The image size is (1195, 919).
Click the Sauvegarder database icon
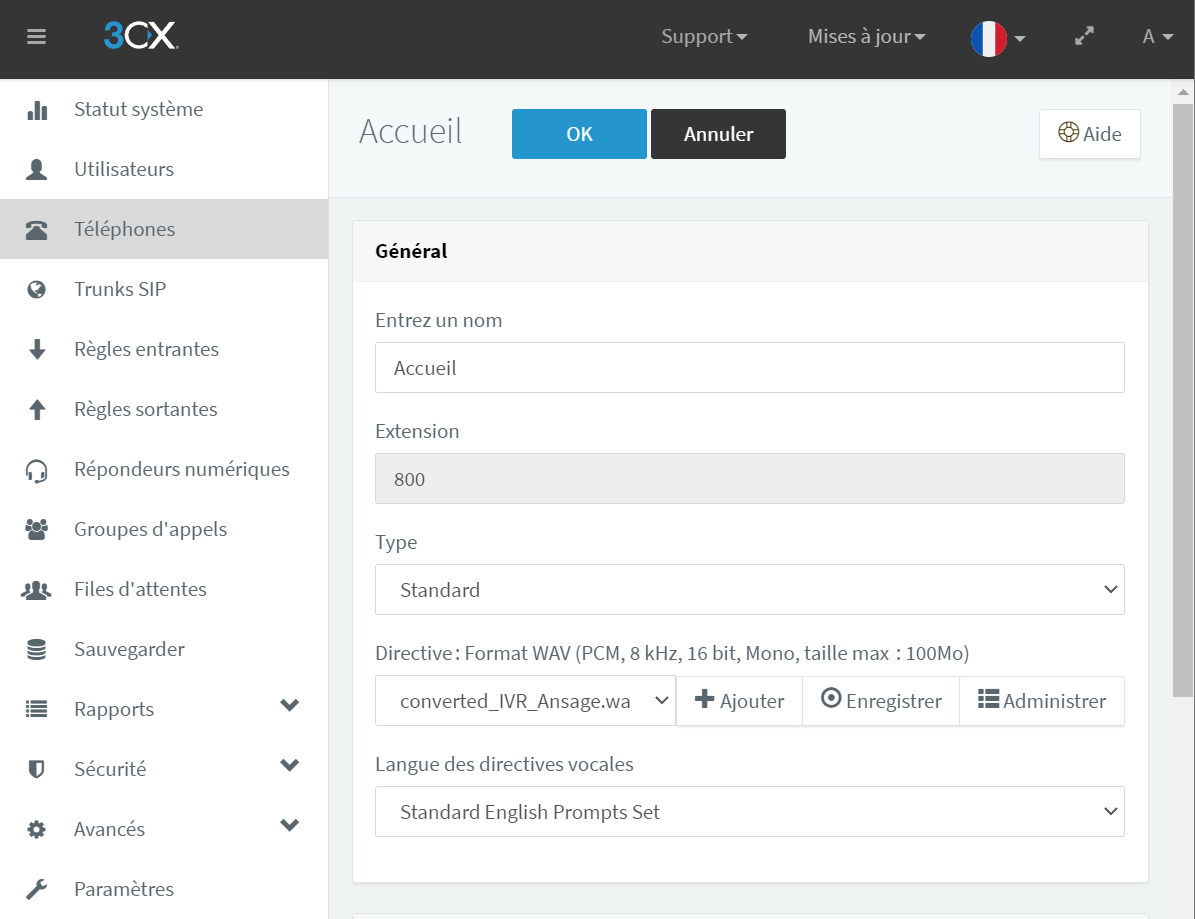(x=37, y=649)
